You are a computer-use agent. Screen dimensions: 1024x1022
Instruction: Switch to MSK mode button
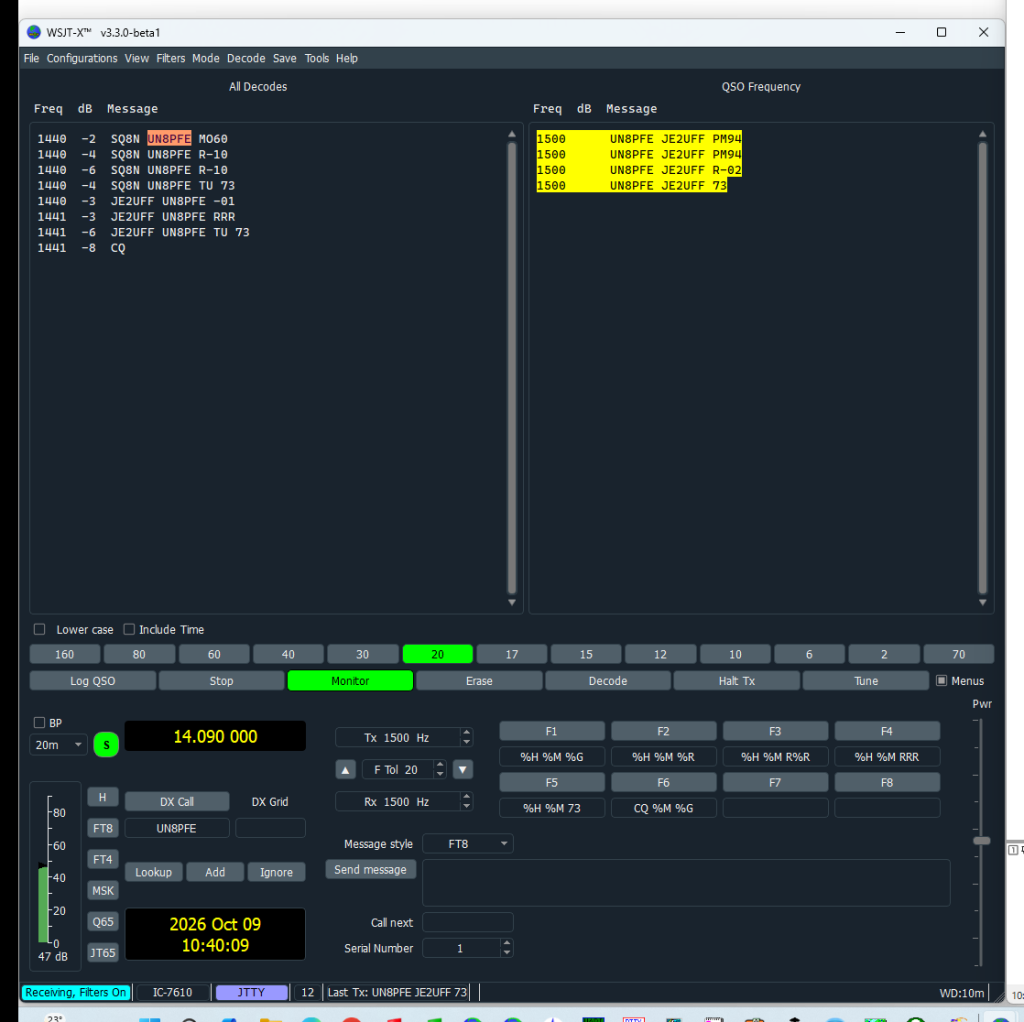(103, 890)
